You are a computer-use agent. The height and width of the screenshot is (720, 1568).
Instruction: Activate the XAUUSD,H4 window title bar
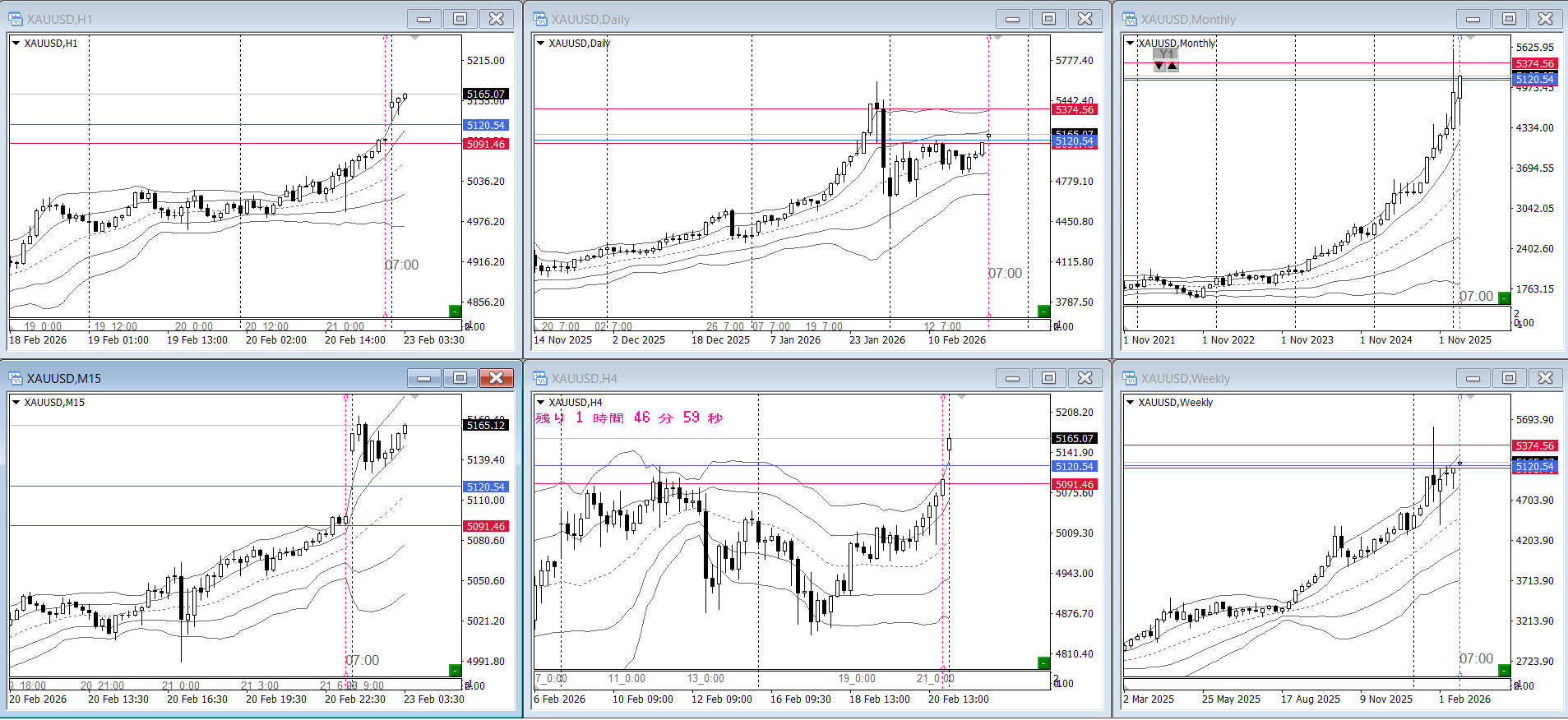740,378
